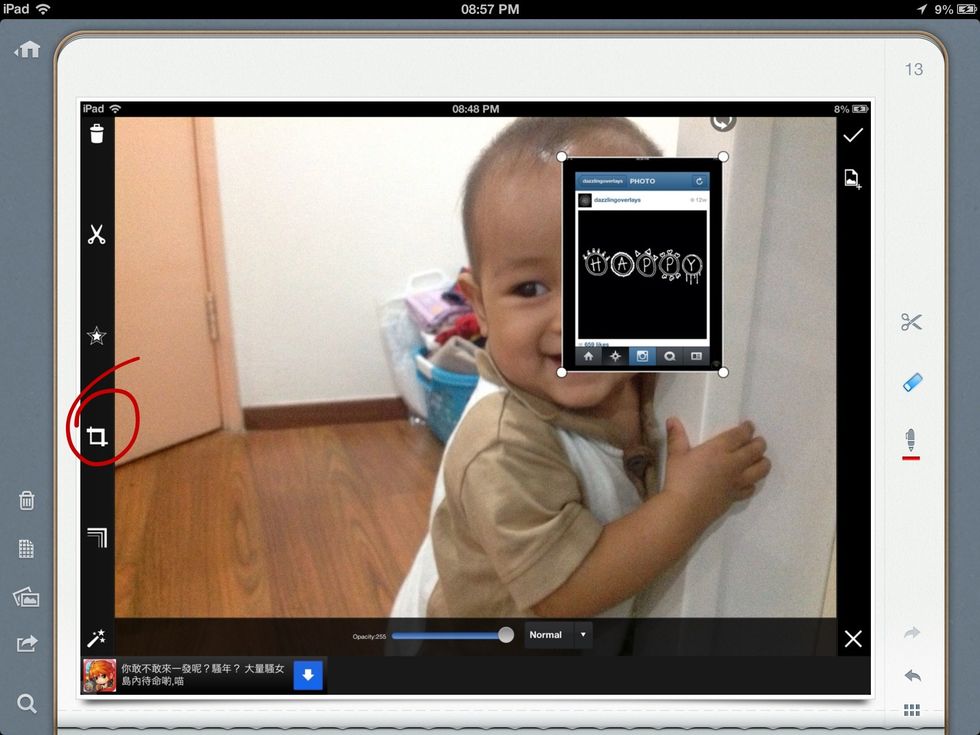Viewport: 980px width, 735px height.
Task: Choose the blue eraser tool on the right sidebar
Action: click(912, 382)
